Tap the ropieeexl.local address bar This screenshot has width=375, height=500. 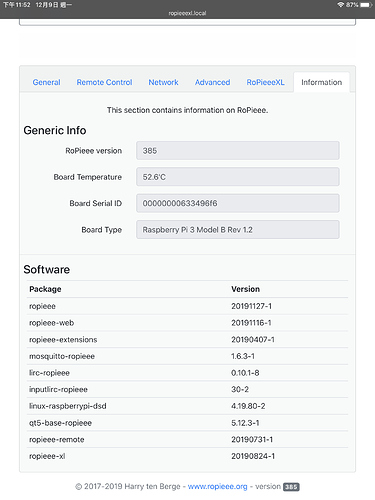click(x=187, y=13)
